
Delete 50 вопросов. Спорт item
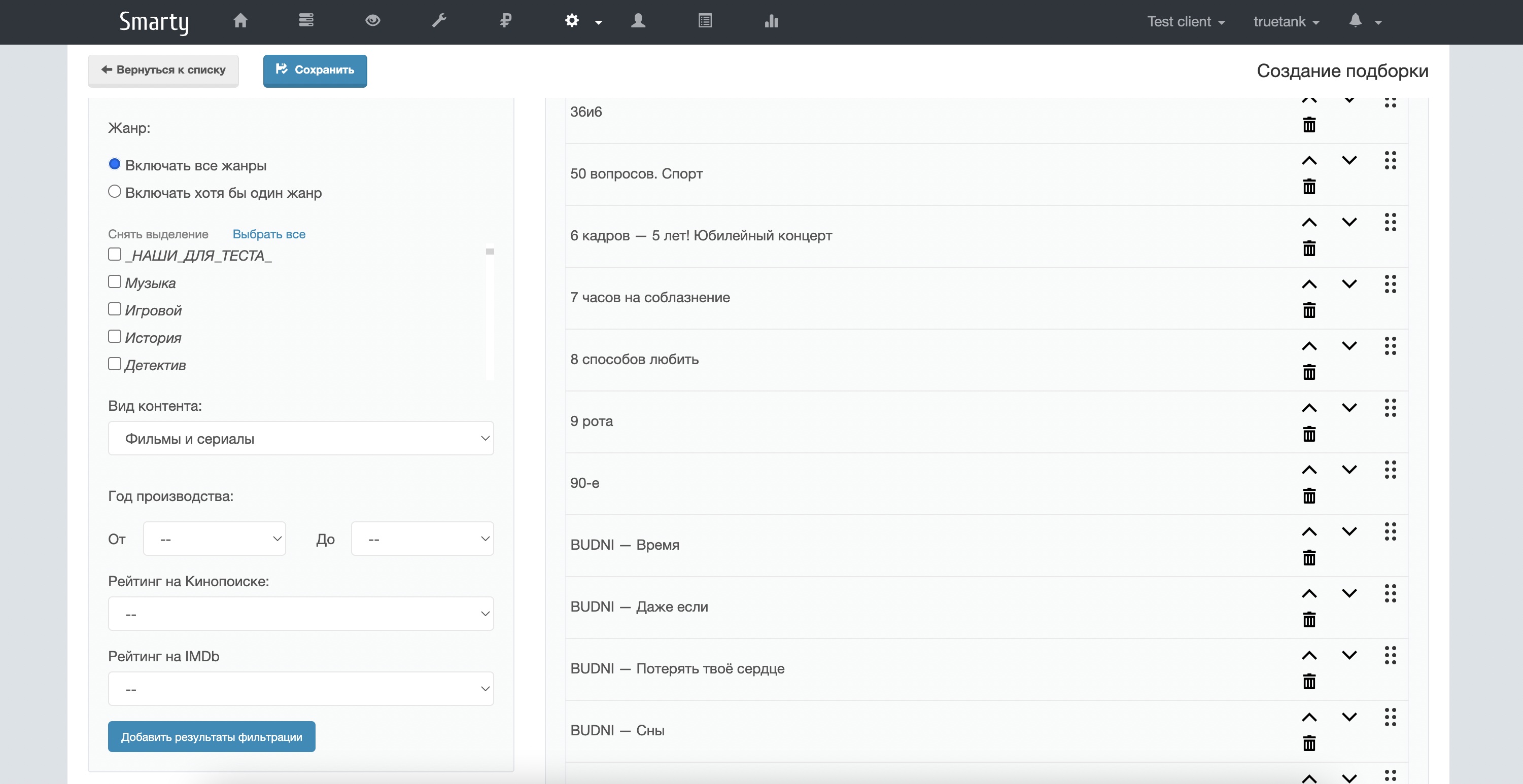coord(1309,187)
